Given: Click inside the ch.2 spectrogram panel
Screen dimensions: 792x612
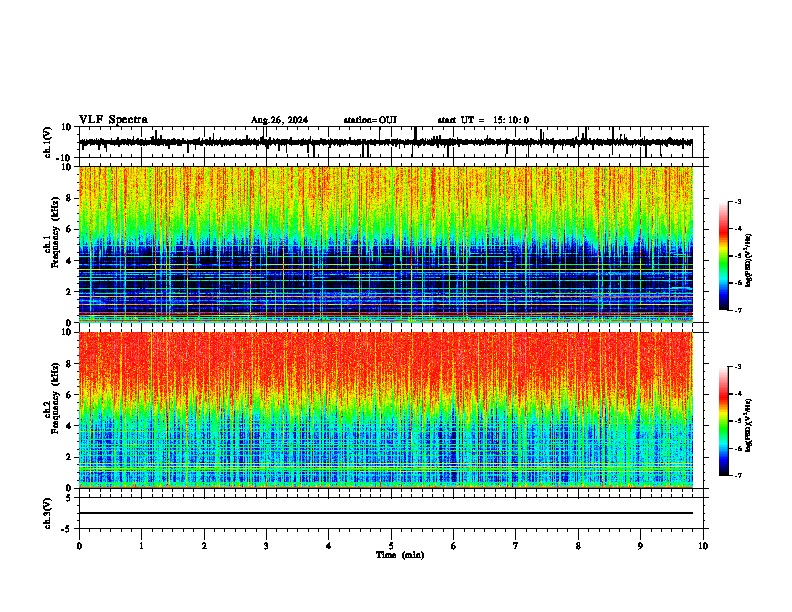Looking at the screenshot, I should (x=386, y=410).
